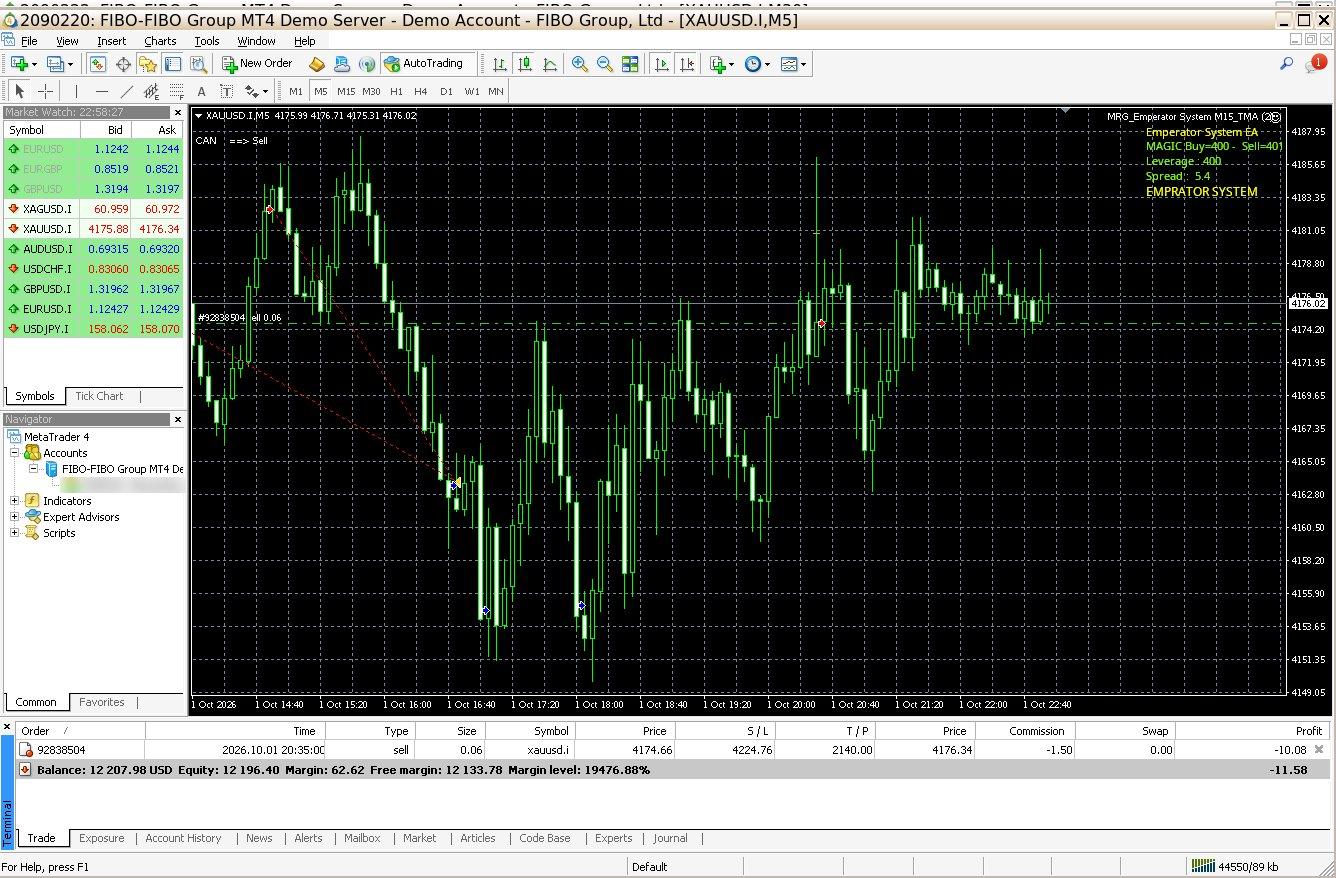This screenshot has width=1336, height=878.
Task: Switch to Account History tab
Action: click(183, 838)
